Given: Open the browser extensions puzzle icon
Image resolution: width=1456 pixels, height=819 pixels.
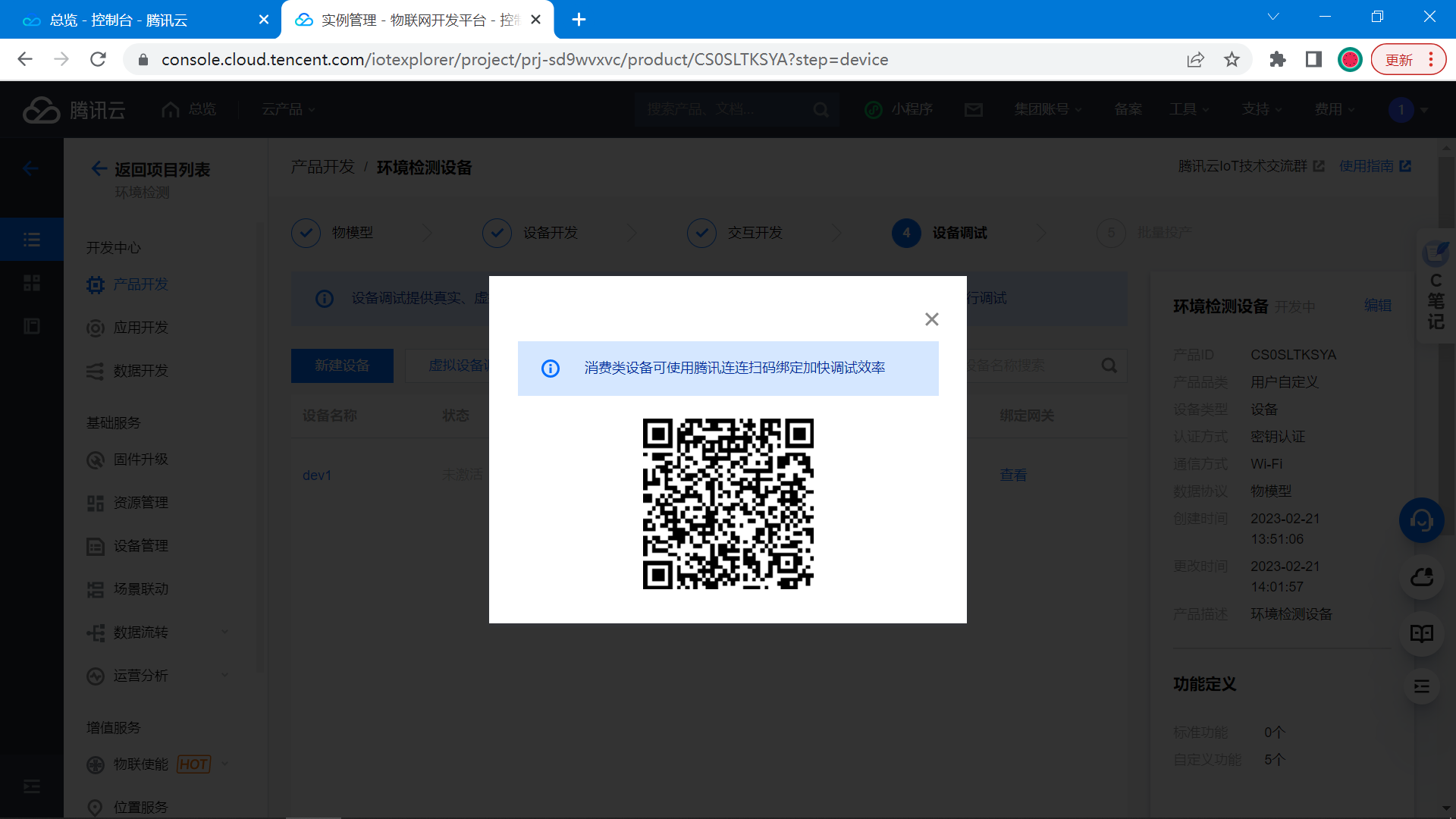Looking at the screenshot, I should click(1277, 60).
